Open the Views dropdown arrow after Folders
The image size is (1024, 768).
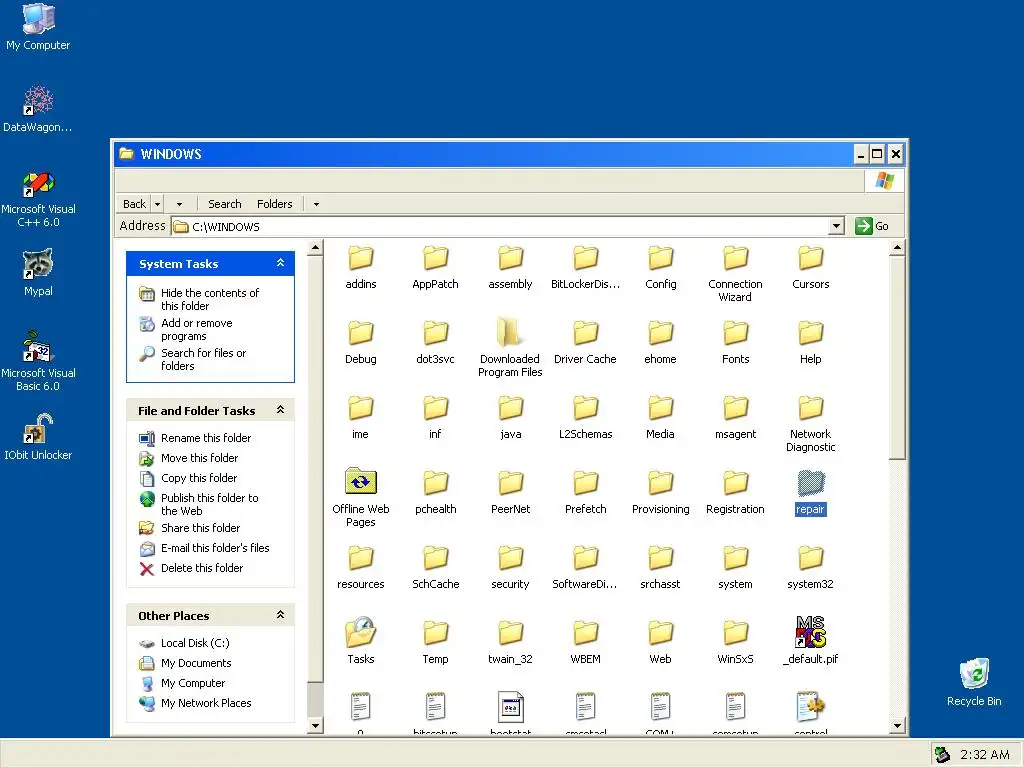(x=316, y=204)
